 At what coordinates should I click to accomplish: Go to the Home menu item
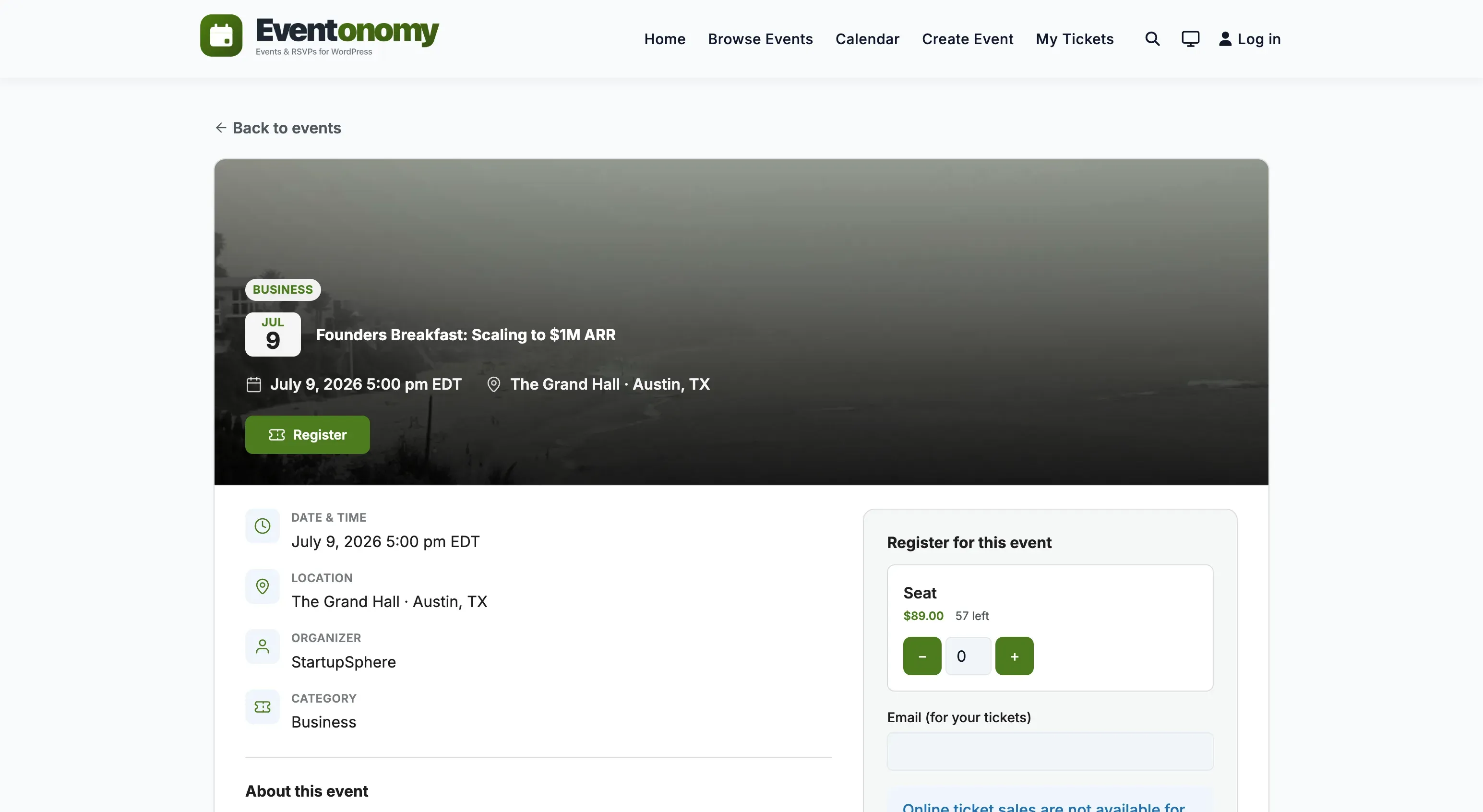coord(664,39)
